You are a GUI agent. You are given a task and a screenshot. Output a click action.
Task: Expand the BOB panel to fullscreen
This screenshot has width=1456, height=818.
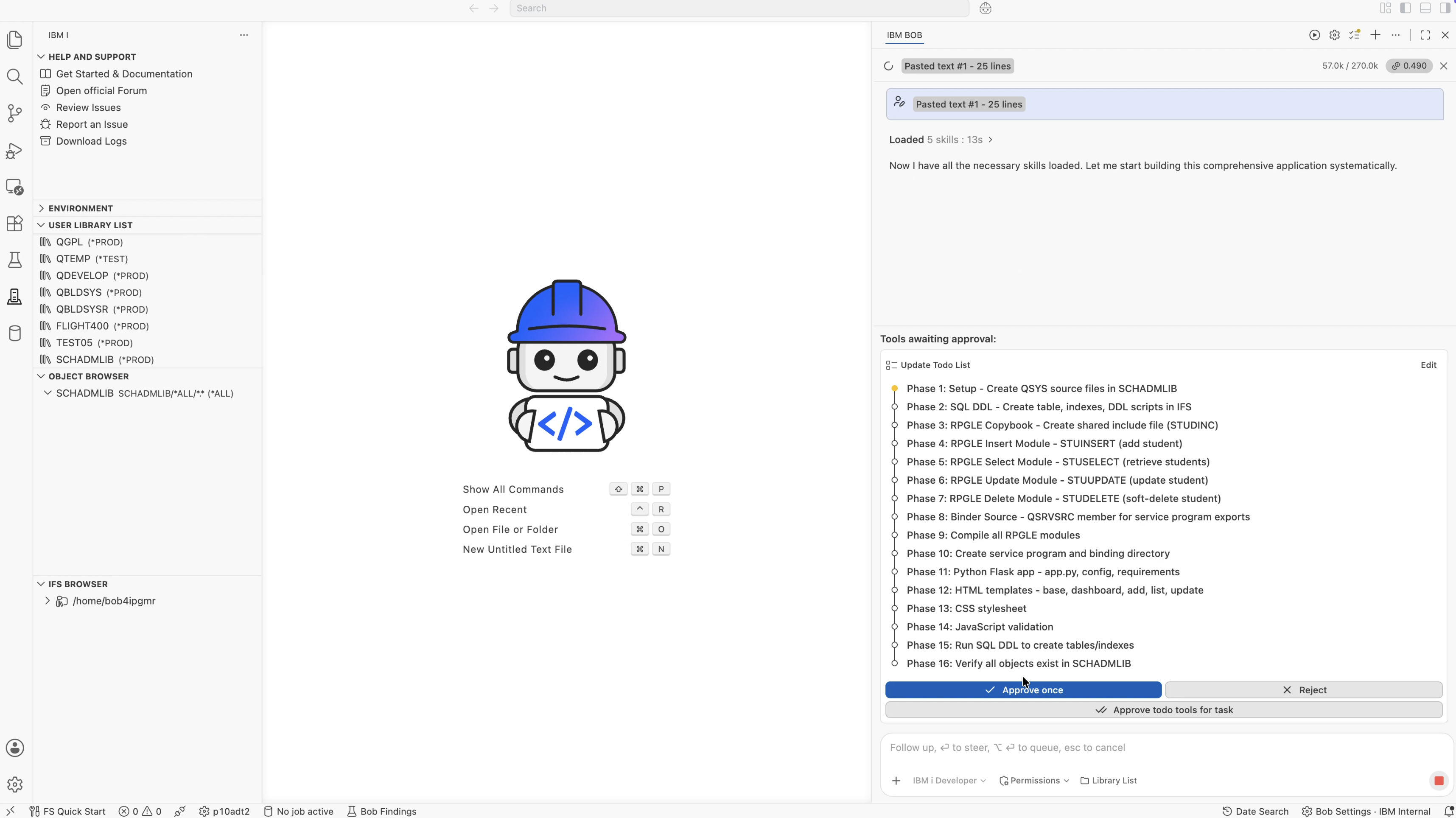point(1425,35)
